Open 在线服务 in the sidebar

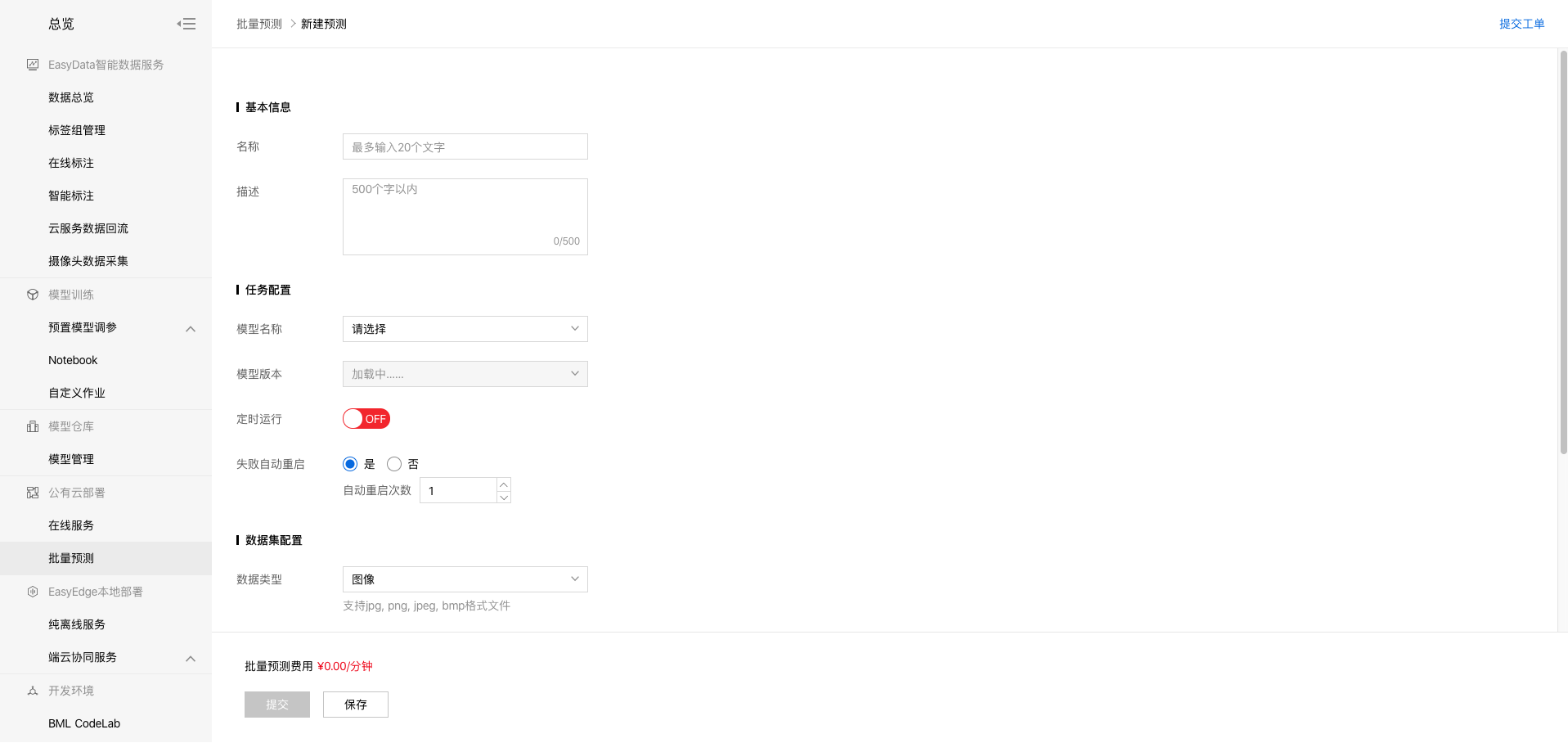(71, 525)
